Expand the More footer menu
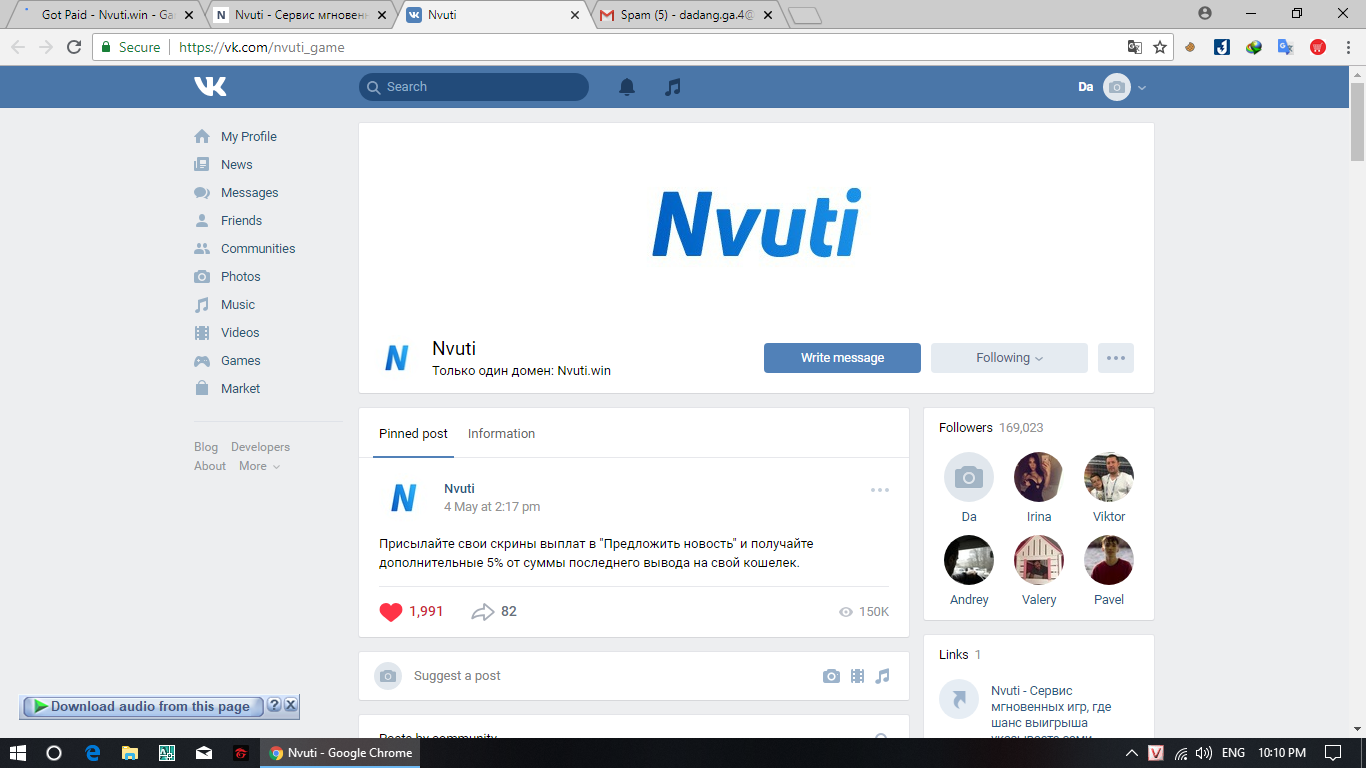This screenshot has width=1366, height=768. coord(260,466)
